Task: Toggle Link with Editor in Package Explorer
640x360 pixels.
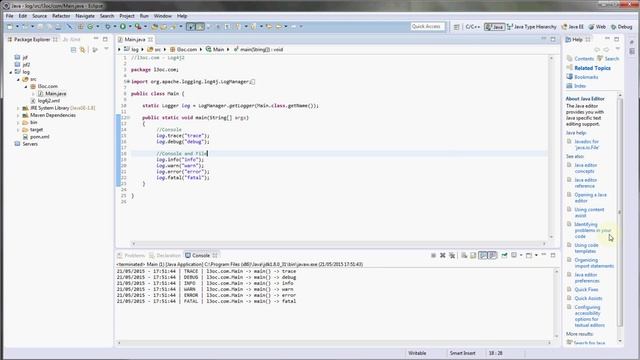Action: pyautogui.click(x=82, y=49)
